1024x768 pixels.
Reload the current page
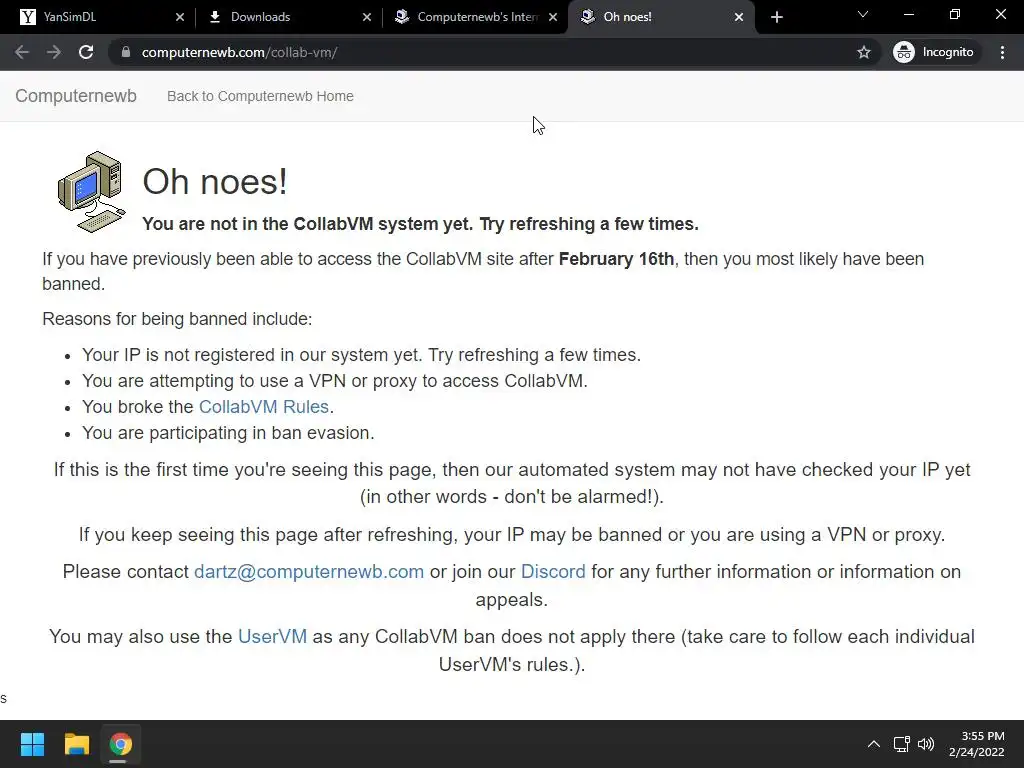[x=86, y=52]
